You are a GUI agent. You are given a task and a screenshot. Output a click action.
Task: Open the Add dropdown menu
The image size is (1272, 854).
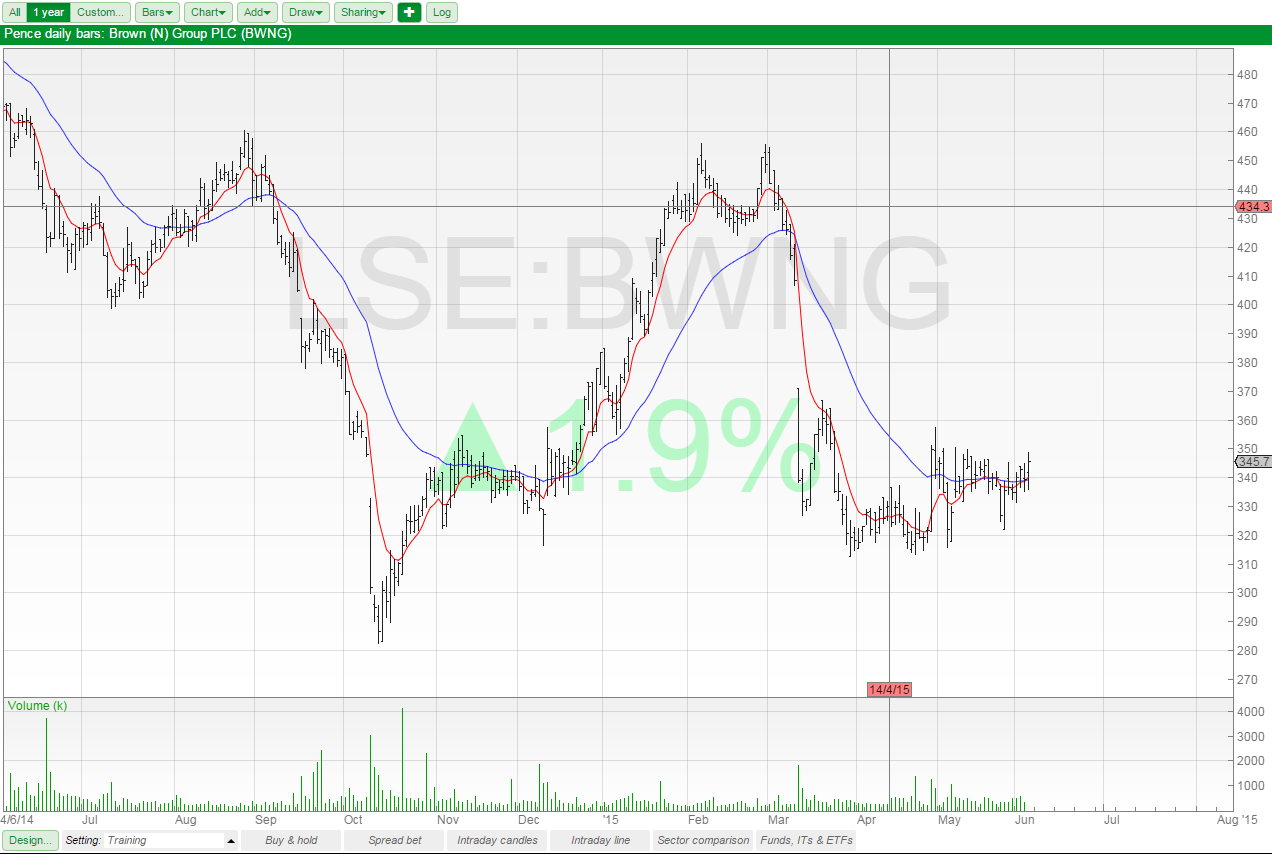click(257, 12)
